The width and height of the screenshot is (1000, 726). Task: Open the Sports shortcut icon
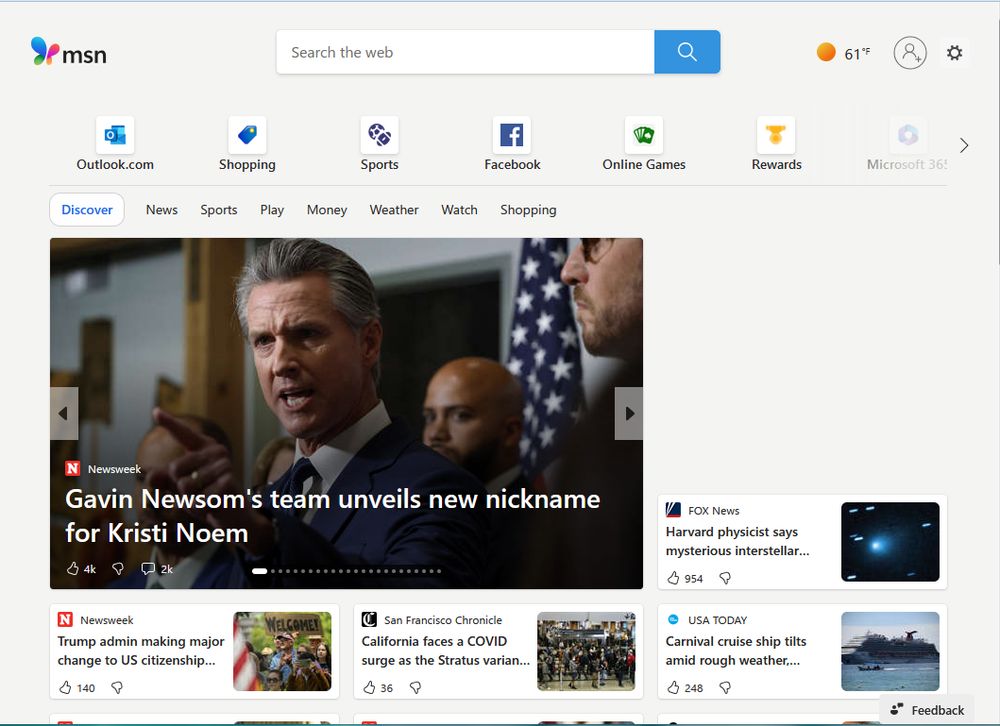(x=379, y=135)
